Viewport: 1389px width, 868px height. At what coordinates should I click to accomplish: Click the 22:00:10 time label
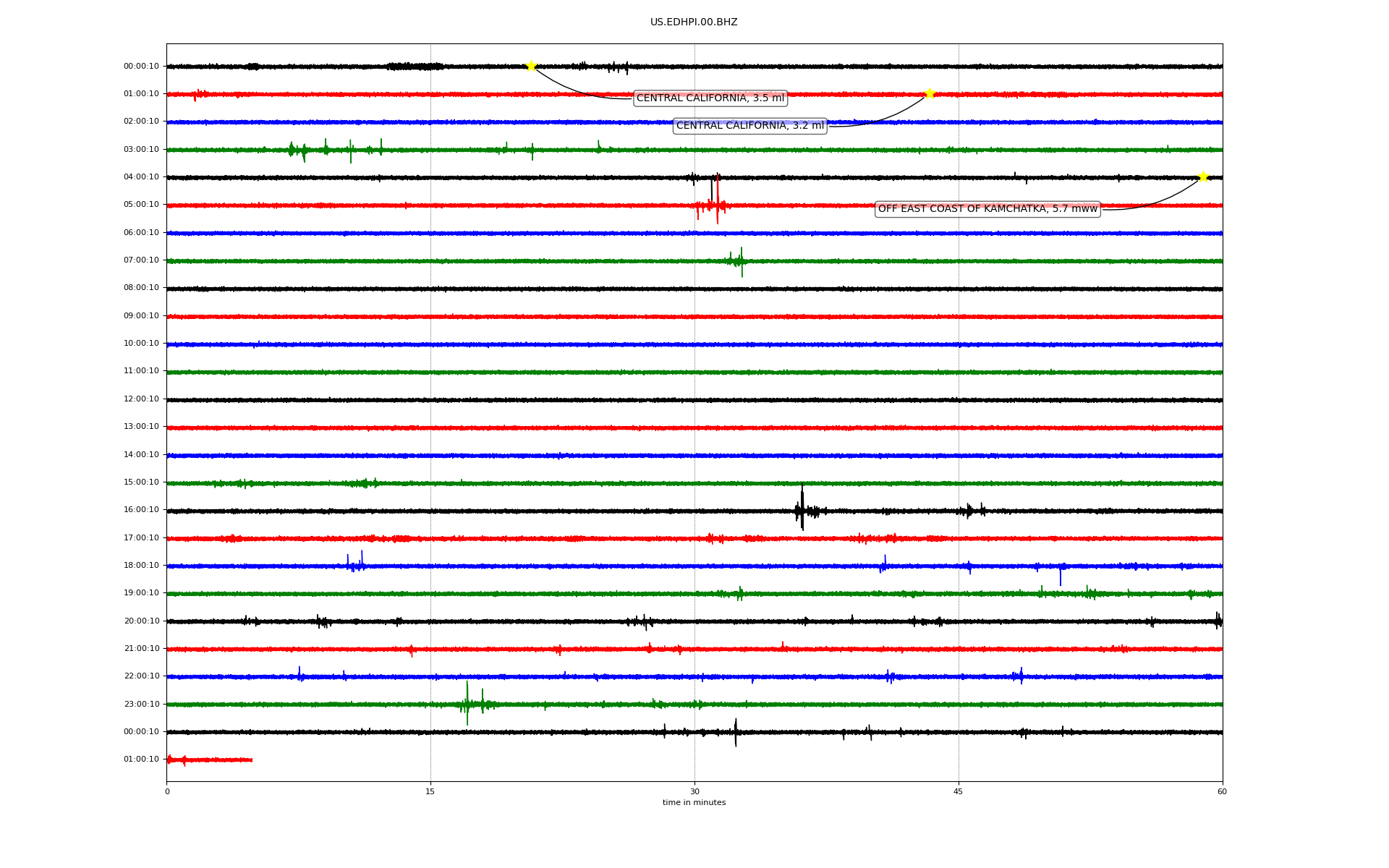coord(141,676)
